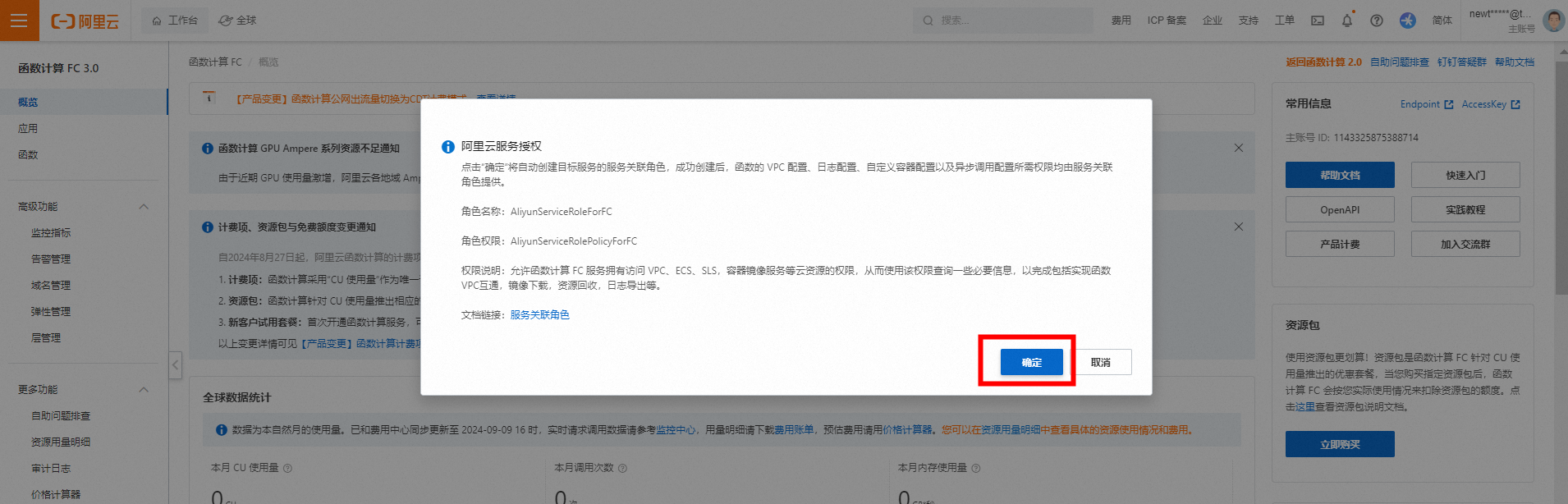Image resolution: width=1568 pixels, height=504 pixels.
Task: Click 帮助文档 link at top right
Action: pyautogui.click(x=1515, y=62)
